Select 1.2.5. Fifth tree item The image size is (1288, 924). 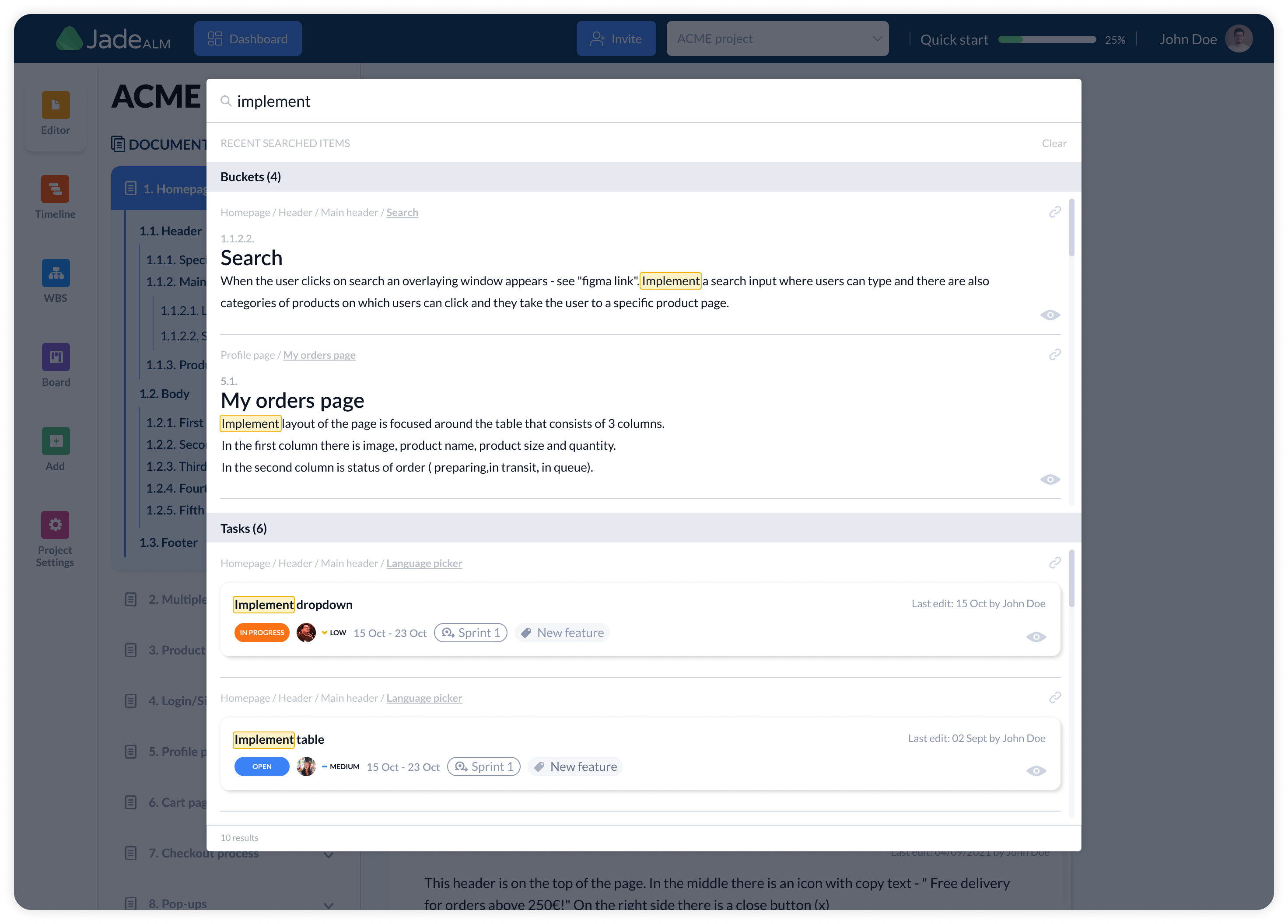pyautogui.click(x=175, y=510)
